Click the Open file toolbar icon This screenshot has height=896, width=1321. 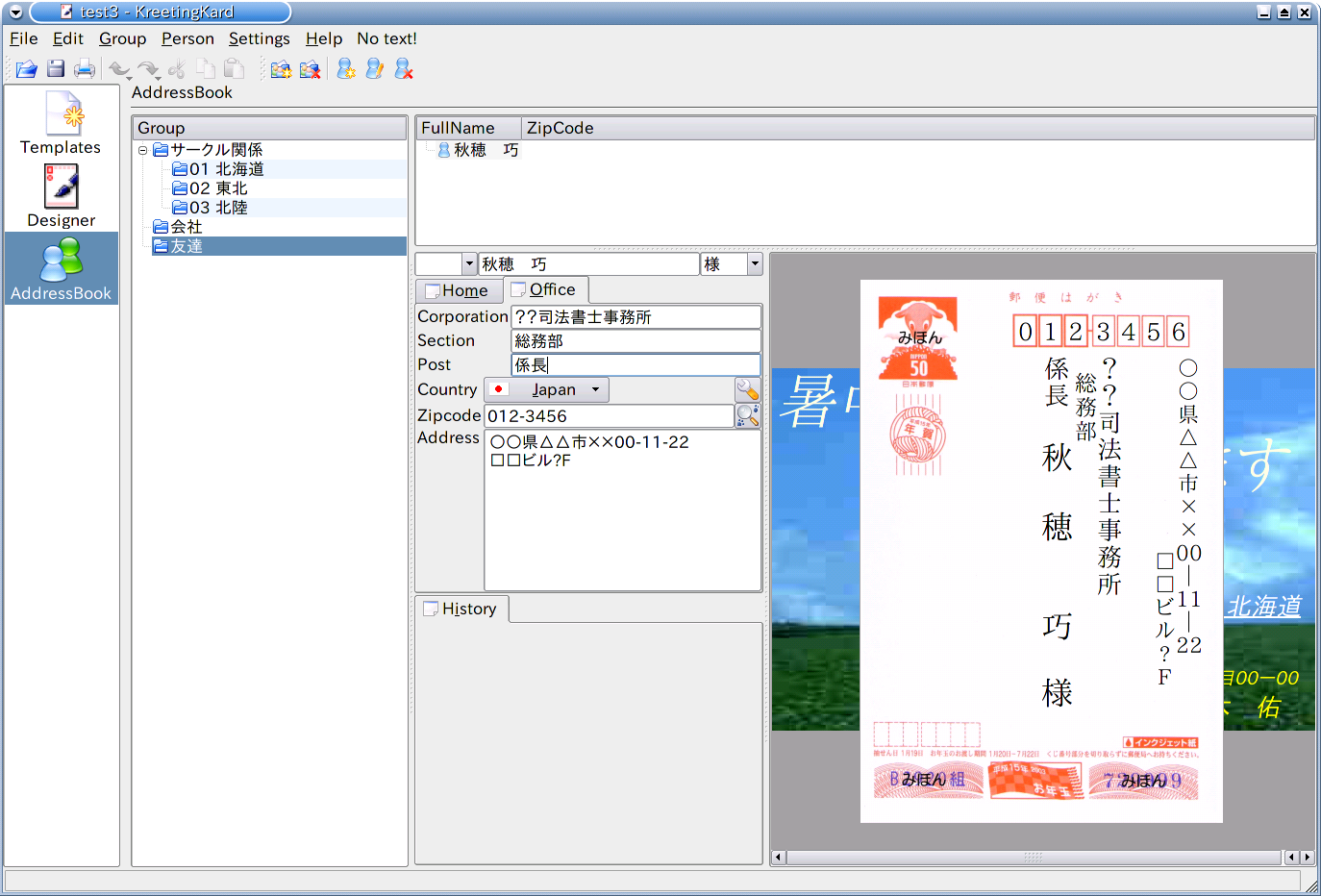click(x=26, y=69)
